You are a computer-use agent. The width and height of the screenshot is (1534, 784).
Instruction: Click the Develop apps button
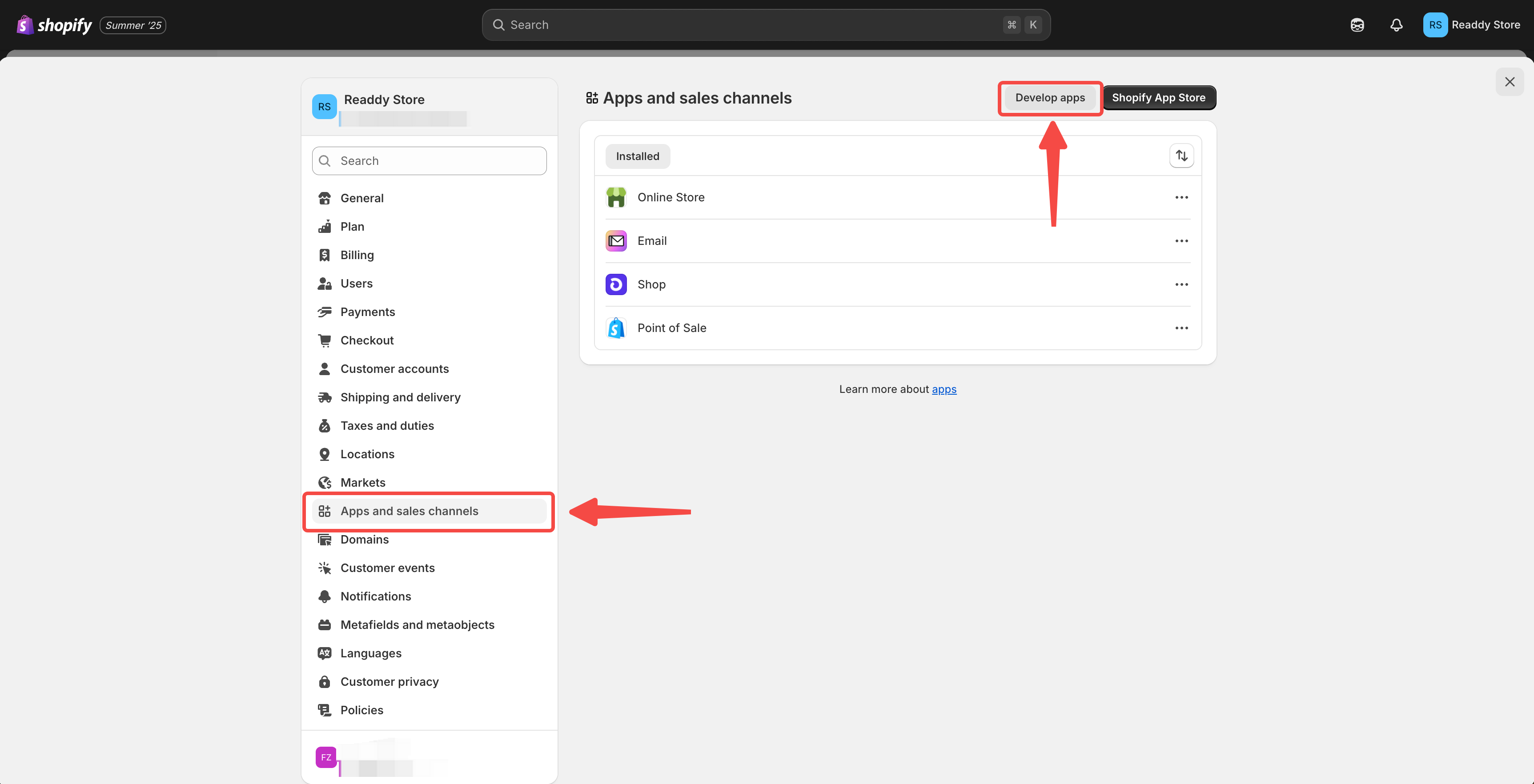click(x=1050, y=98)
